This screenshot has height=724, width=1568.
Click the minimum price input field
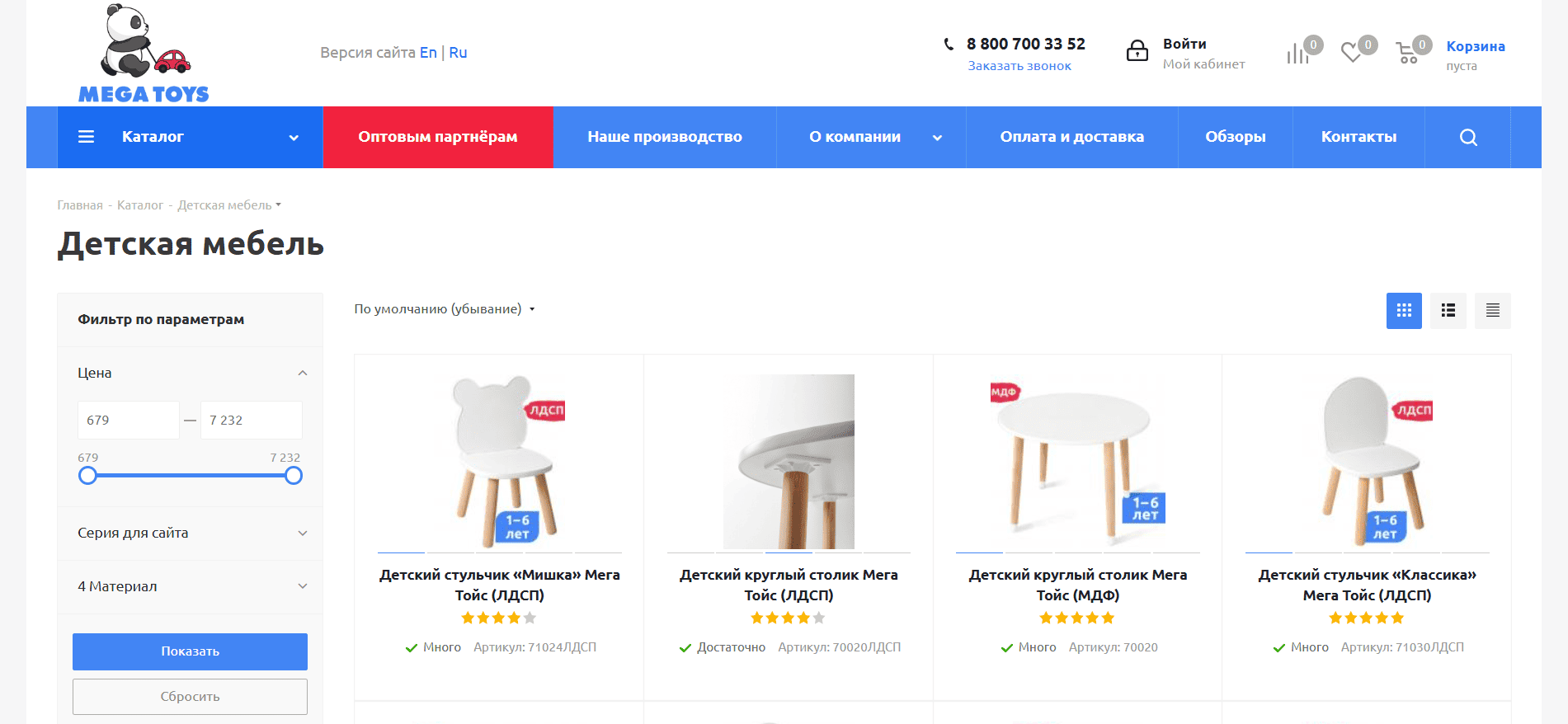128,421
